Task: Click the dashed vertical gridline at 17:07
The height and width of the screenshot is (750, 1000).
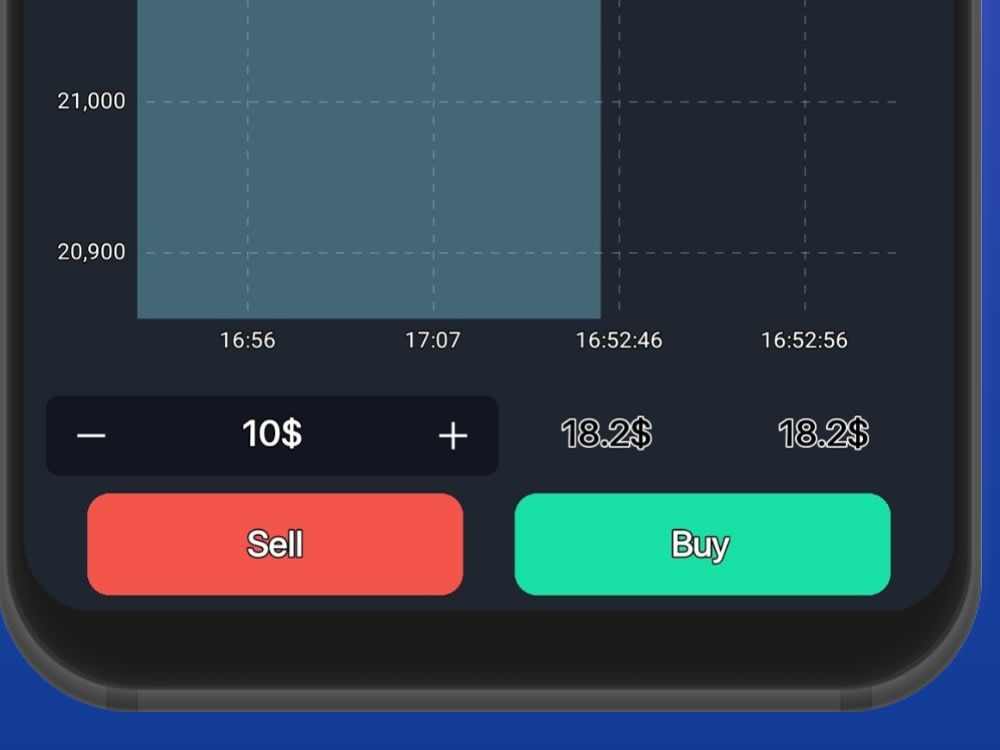Action: click(434, 160)
